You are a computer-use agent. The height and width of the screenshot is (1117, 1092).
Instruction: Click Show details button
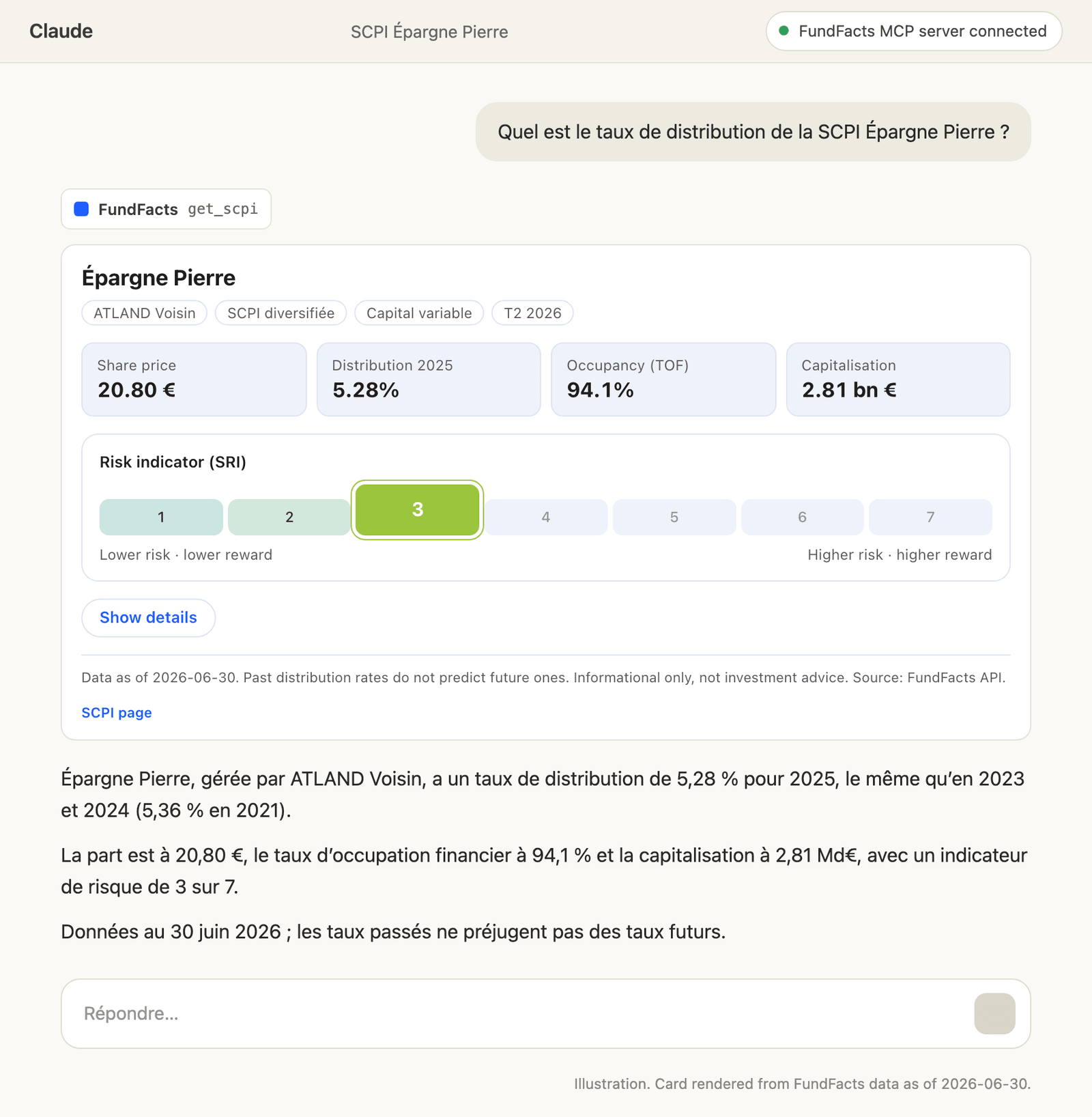pos(149,618)
